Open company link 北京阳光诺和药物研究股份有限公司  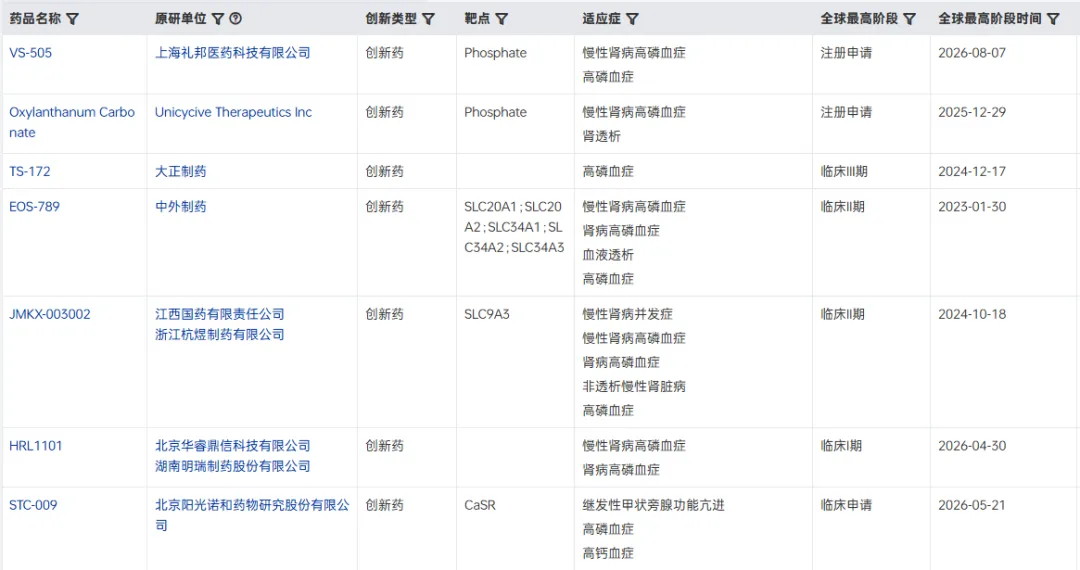coord(252,515)
